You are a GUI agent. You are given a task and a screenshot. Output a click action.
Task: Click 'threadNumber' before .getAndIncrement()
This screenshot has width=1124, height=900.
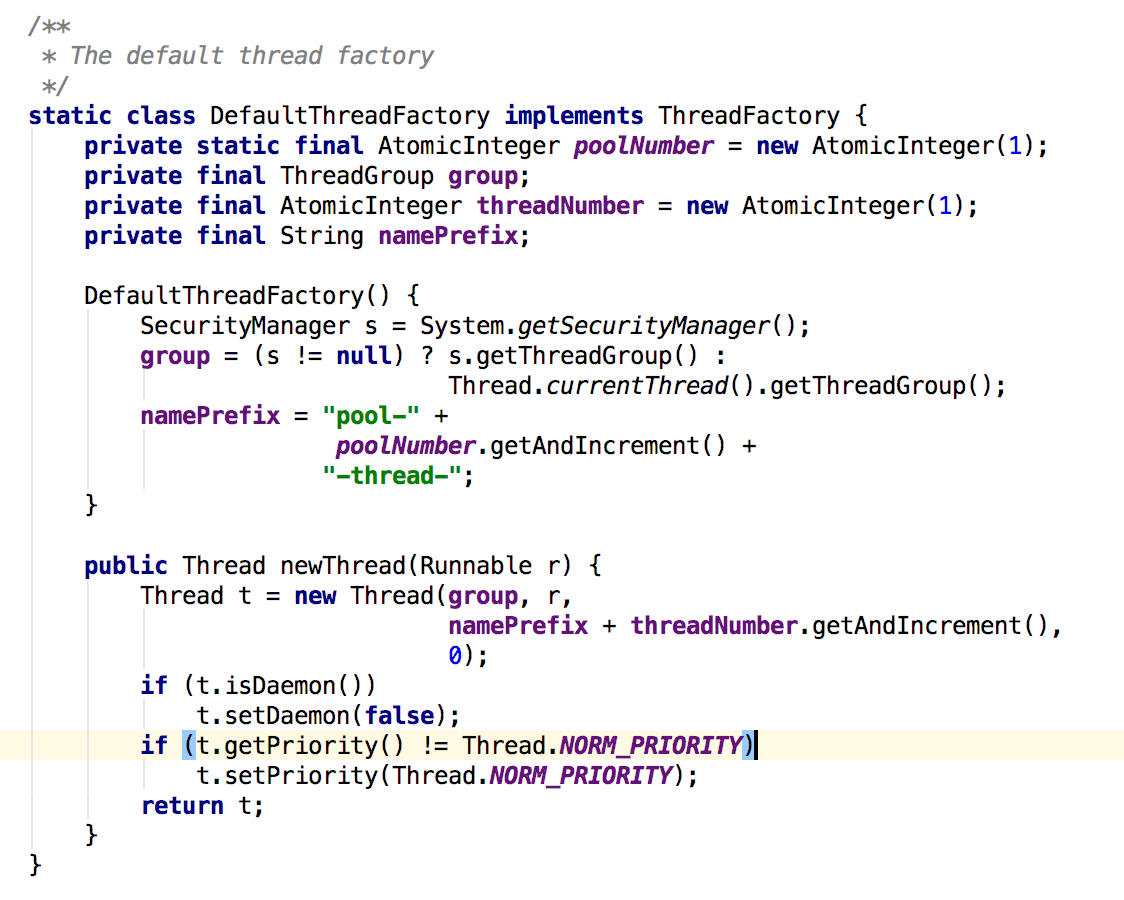(x=714, y=626)
